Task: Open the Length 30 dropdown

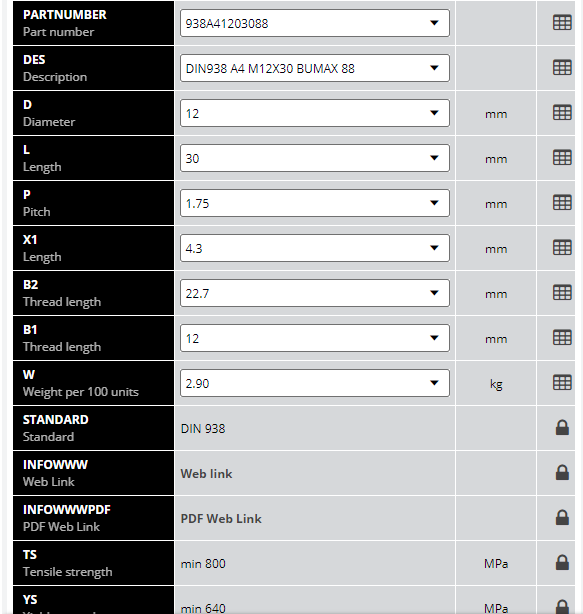Action: click(x=315, y=158)
